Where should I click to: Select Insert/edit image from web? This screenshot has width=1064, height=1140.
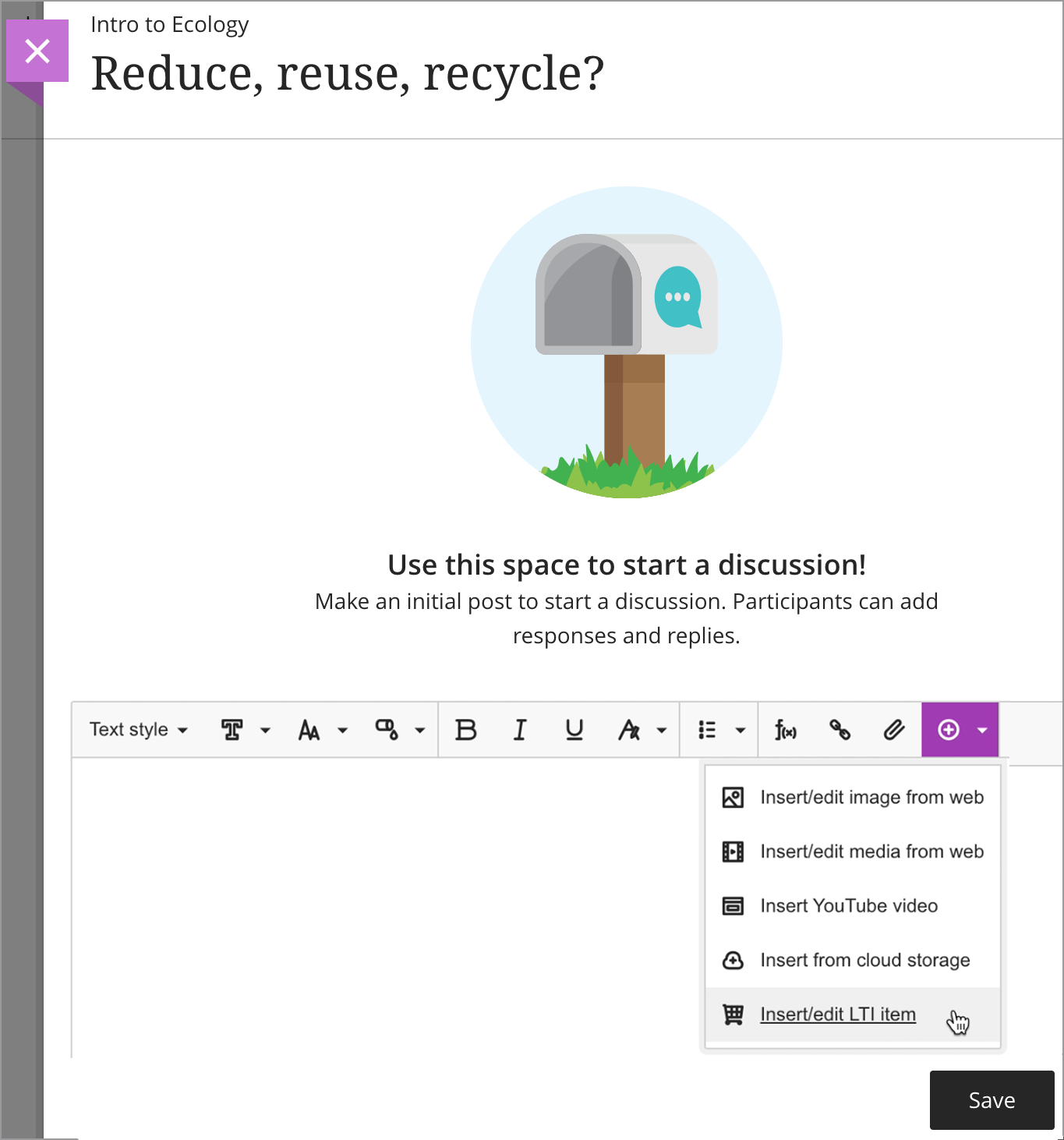coord(853,798)
